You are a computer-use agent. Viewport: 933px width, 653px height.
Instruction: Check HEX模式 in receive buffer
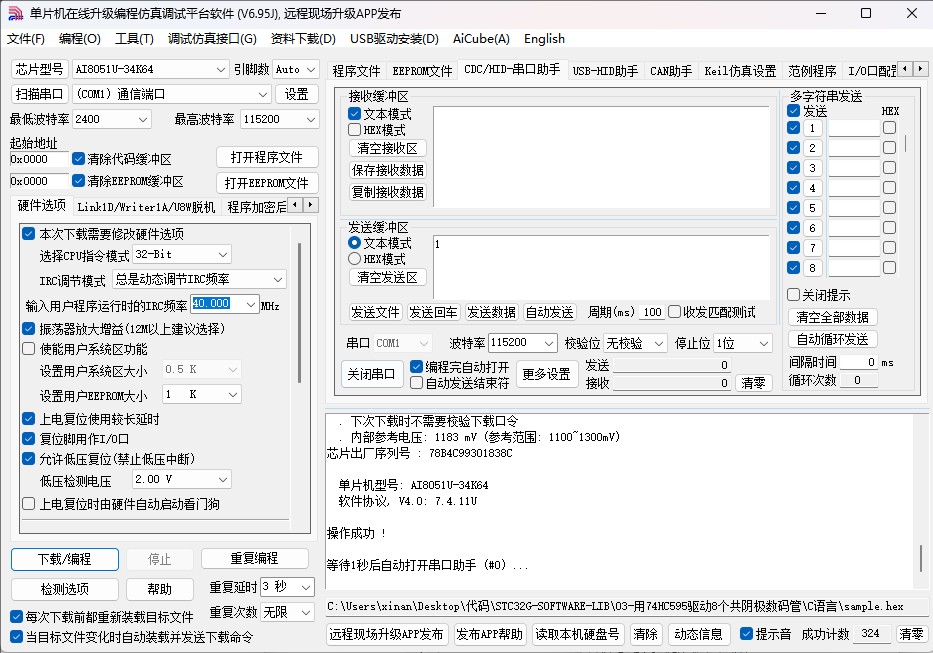355,130
